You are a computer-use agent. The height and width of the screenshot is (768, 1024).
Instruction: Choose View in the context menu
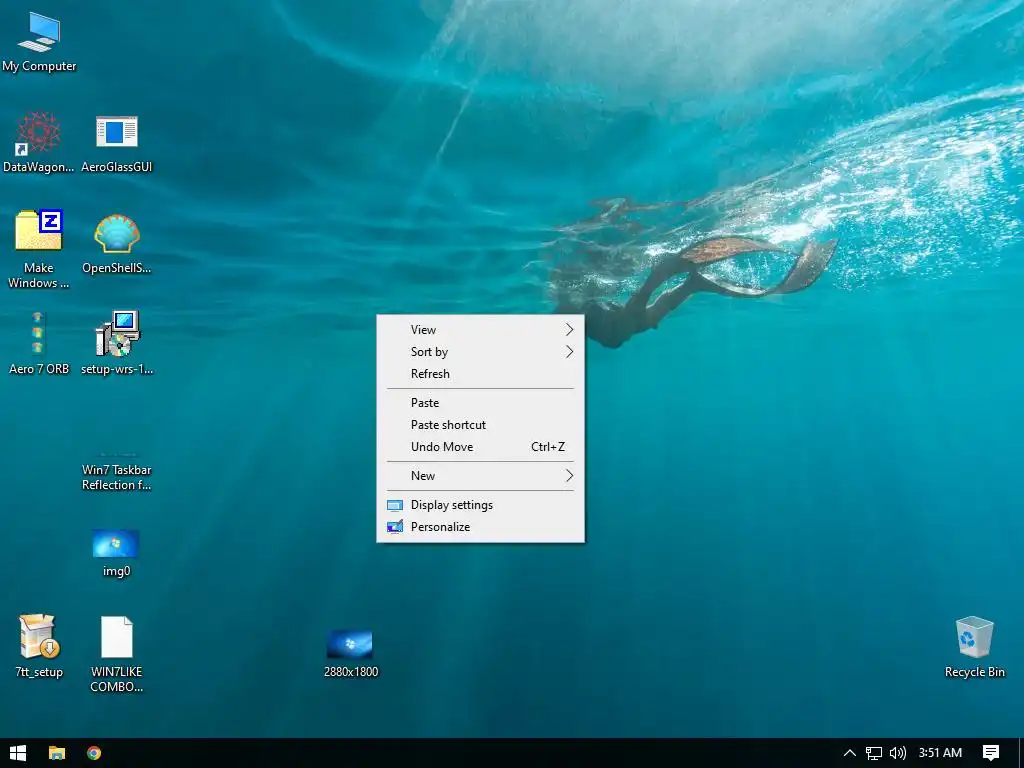[481, 330]
